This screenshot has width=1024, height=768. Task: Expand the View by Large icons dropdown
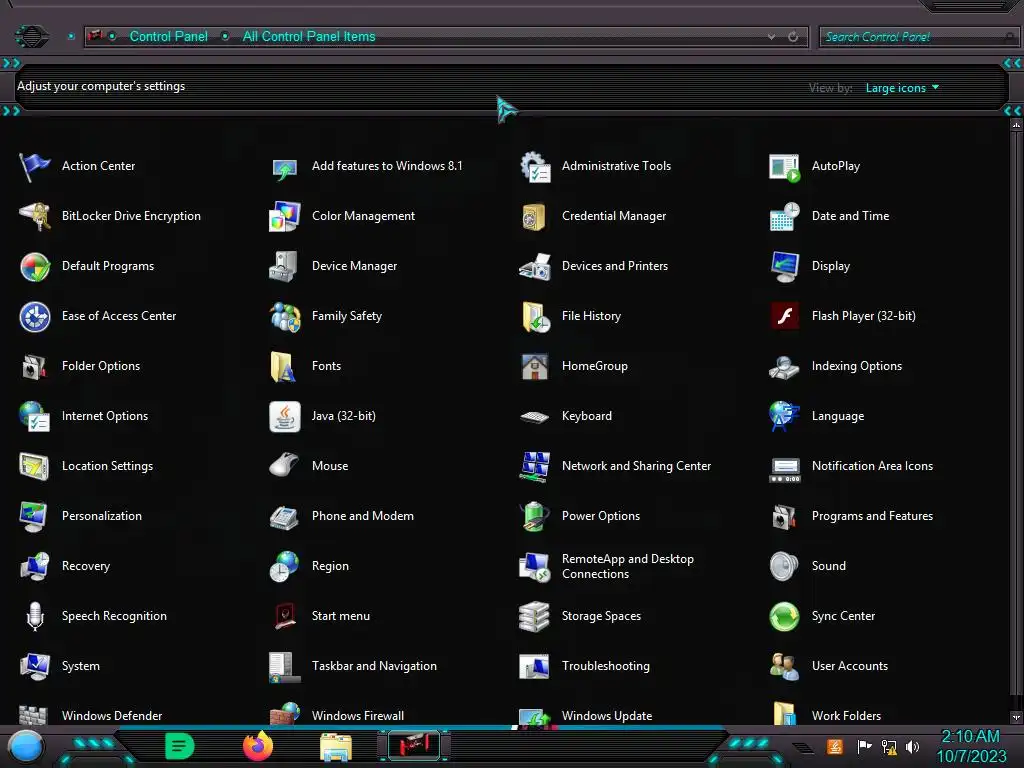902,88
